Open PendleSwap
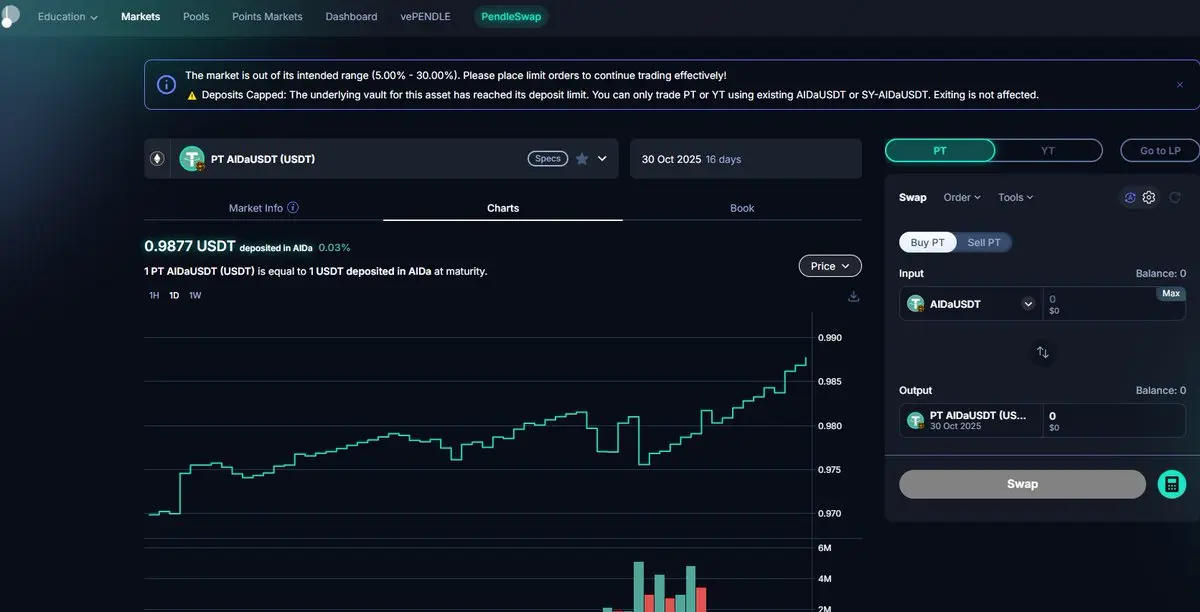 [x=511, y=16]
